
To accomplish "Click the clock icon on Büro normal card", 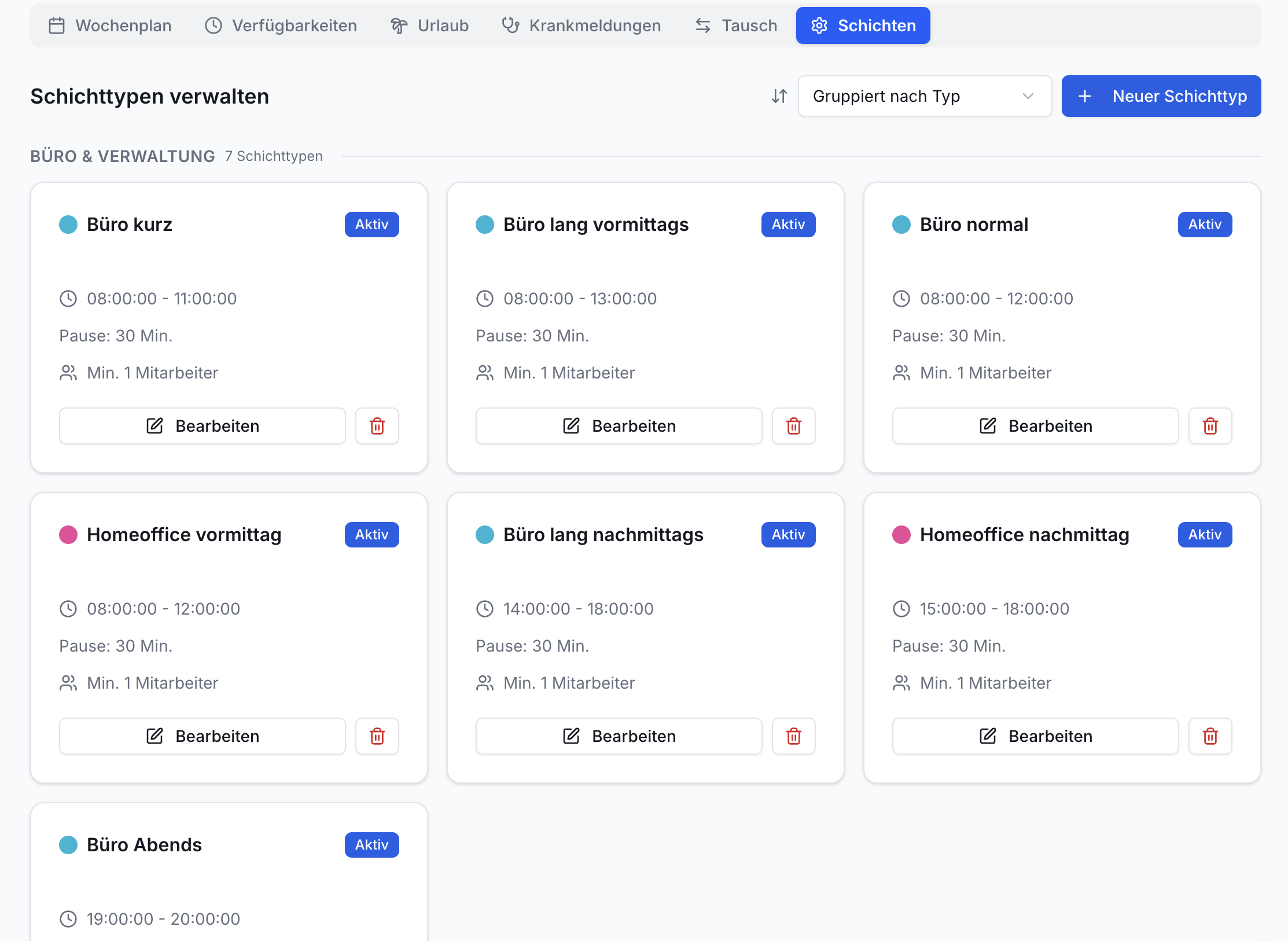I will [x=901, y=299].
